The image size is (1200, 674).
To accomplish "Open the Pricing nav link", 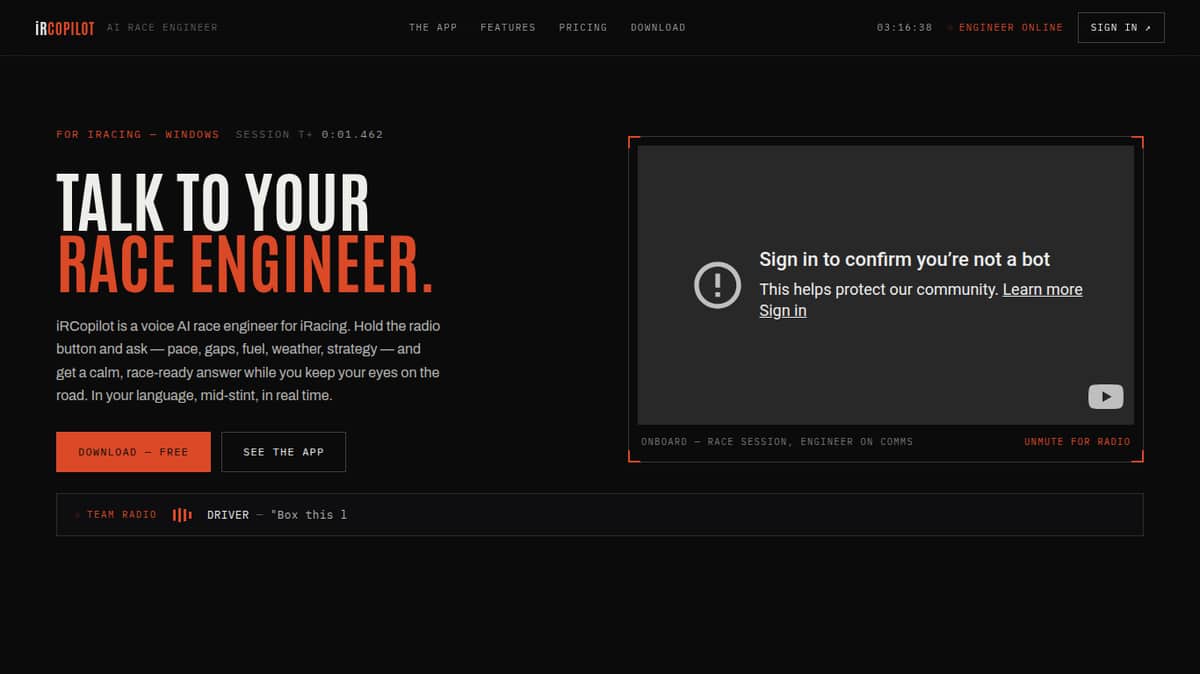I will click(583, 28).
